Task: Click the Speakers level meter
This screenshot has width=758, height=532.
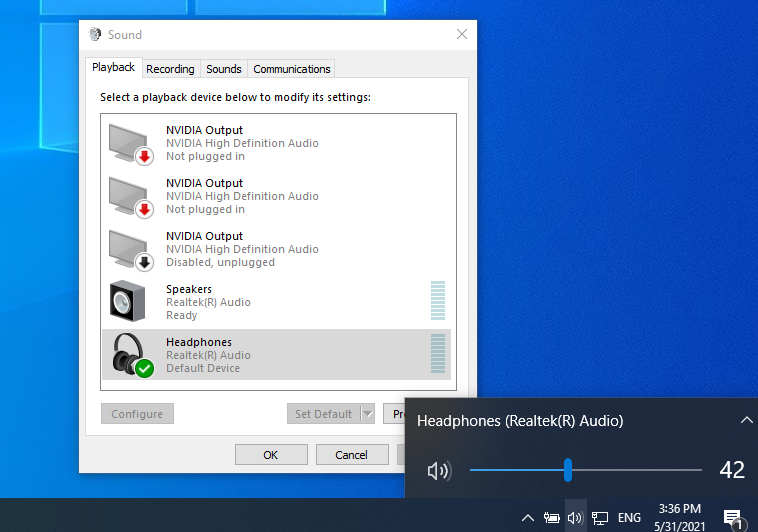Action: (x=438, y=300)
